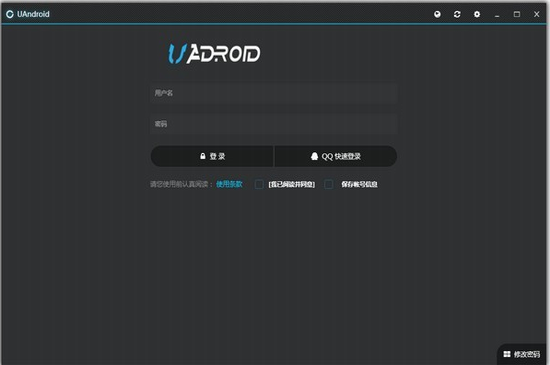
Task: Check the 我已阅读并同意 checkbox
Action: pyautogui.click(x=259, y=184)
